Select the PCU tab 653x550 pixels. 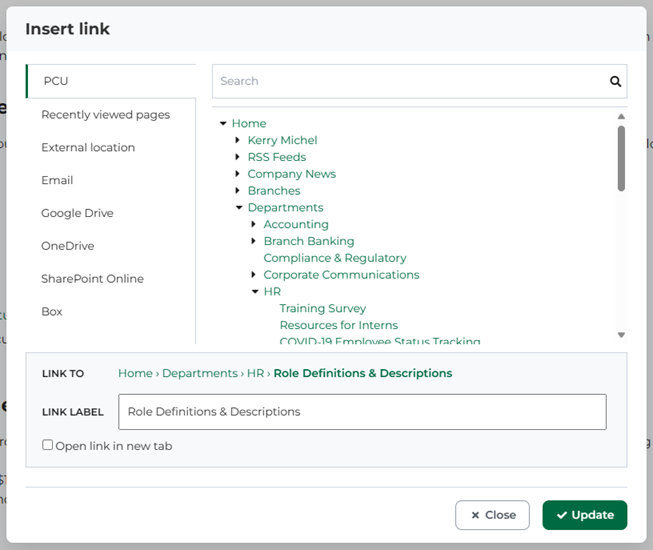pyautogui.click(x=111, y=81)
